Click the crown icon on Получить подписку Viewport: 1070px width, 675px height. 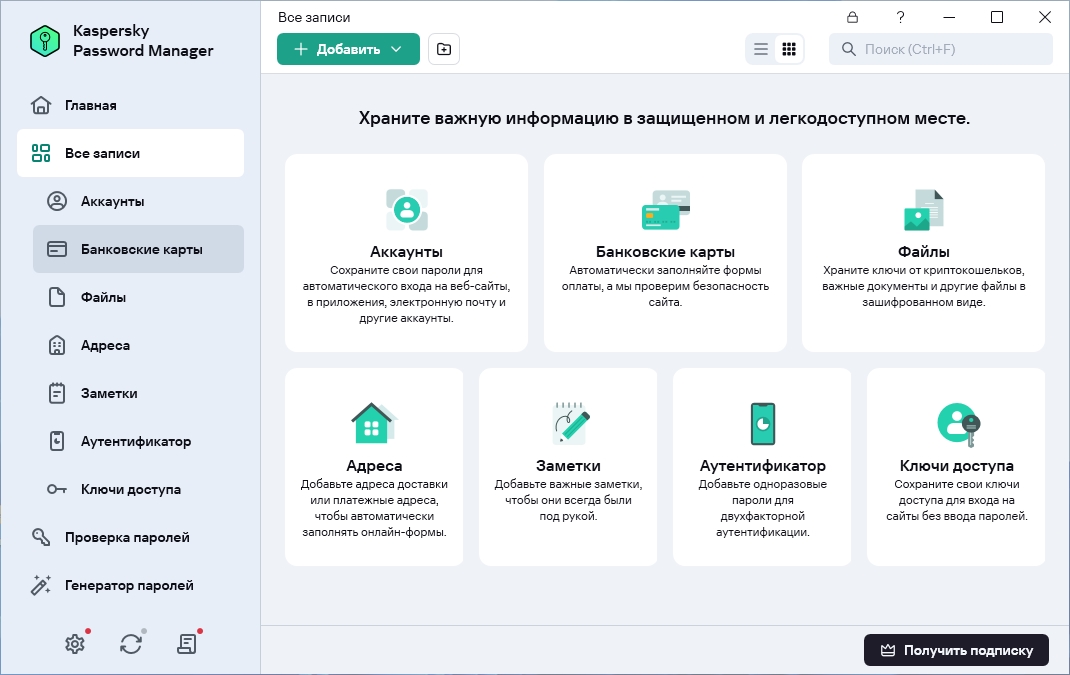tap(888, 650)
